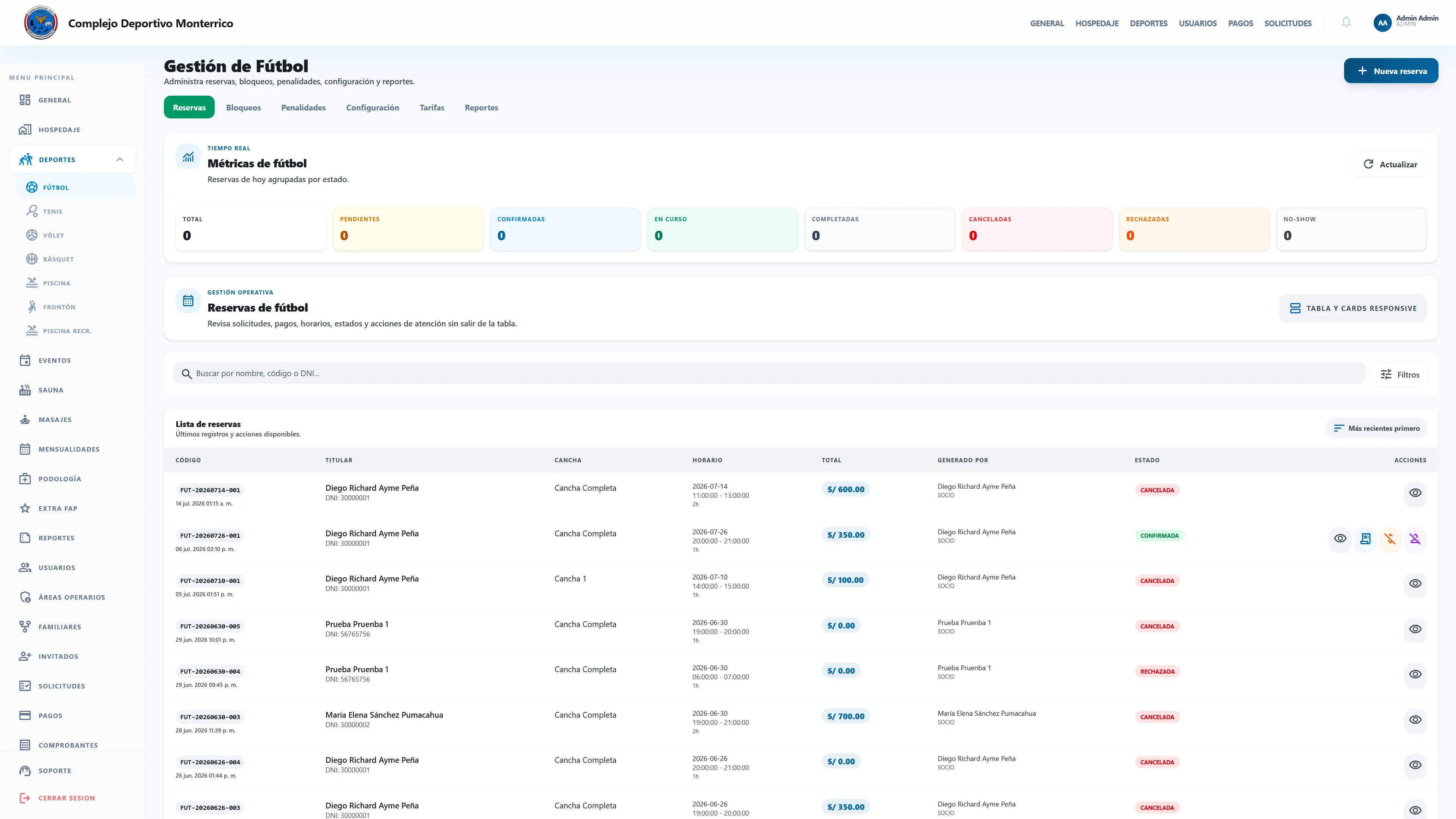This screenshot has width=1456, height=819.
Task: Open the Admin Admin user menu
Action: pos(1406,22)
